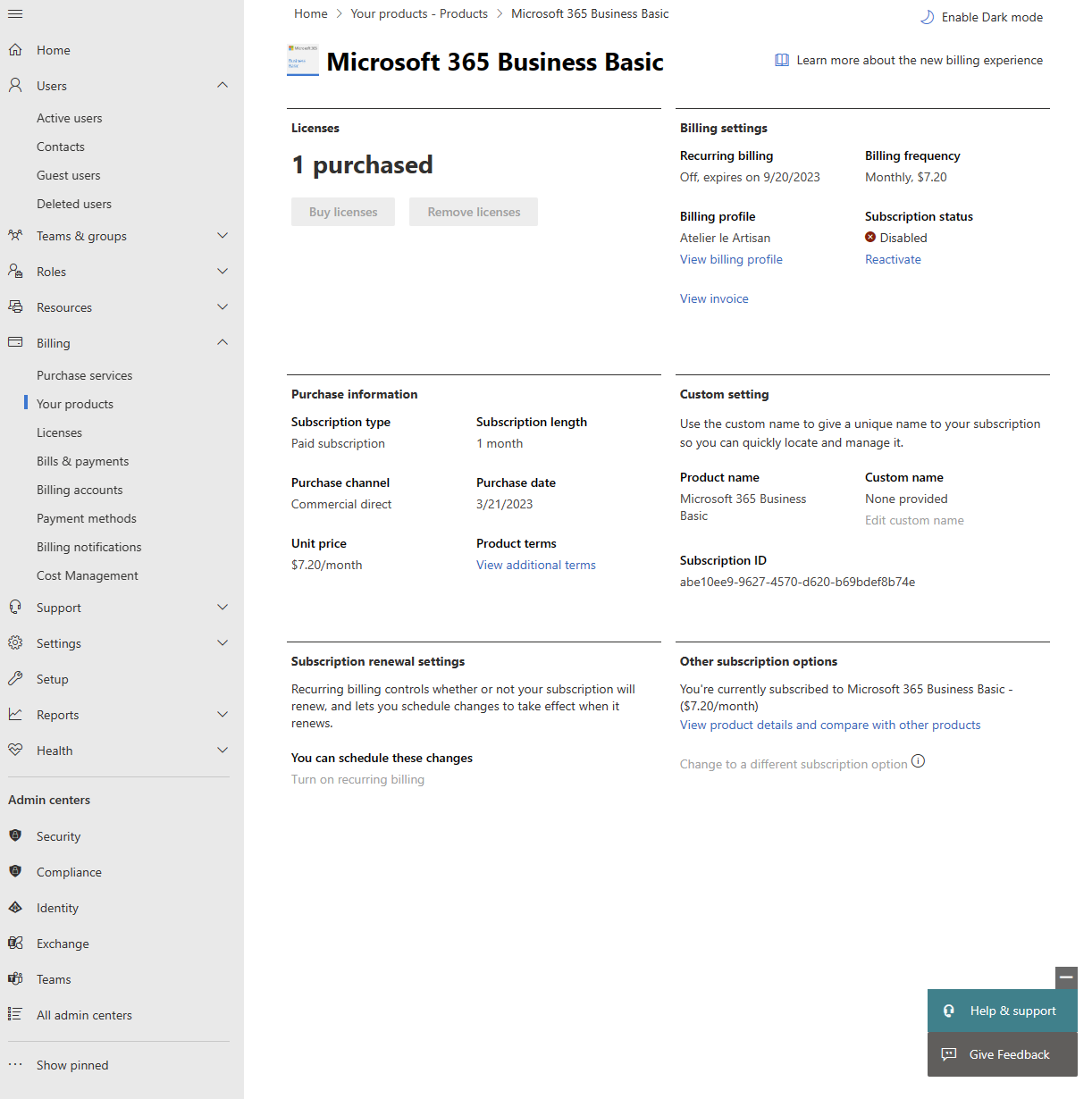Expand the Reports section
1092x1099 pixels.
pyautogui.click(x=222, y=714)
